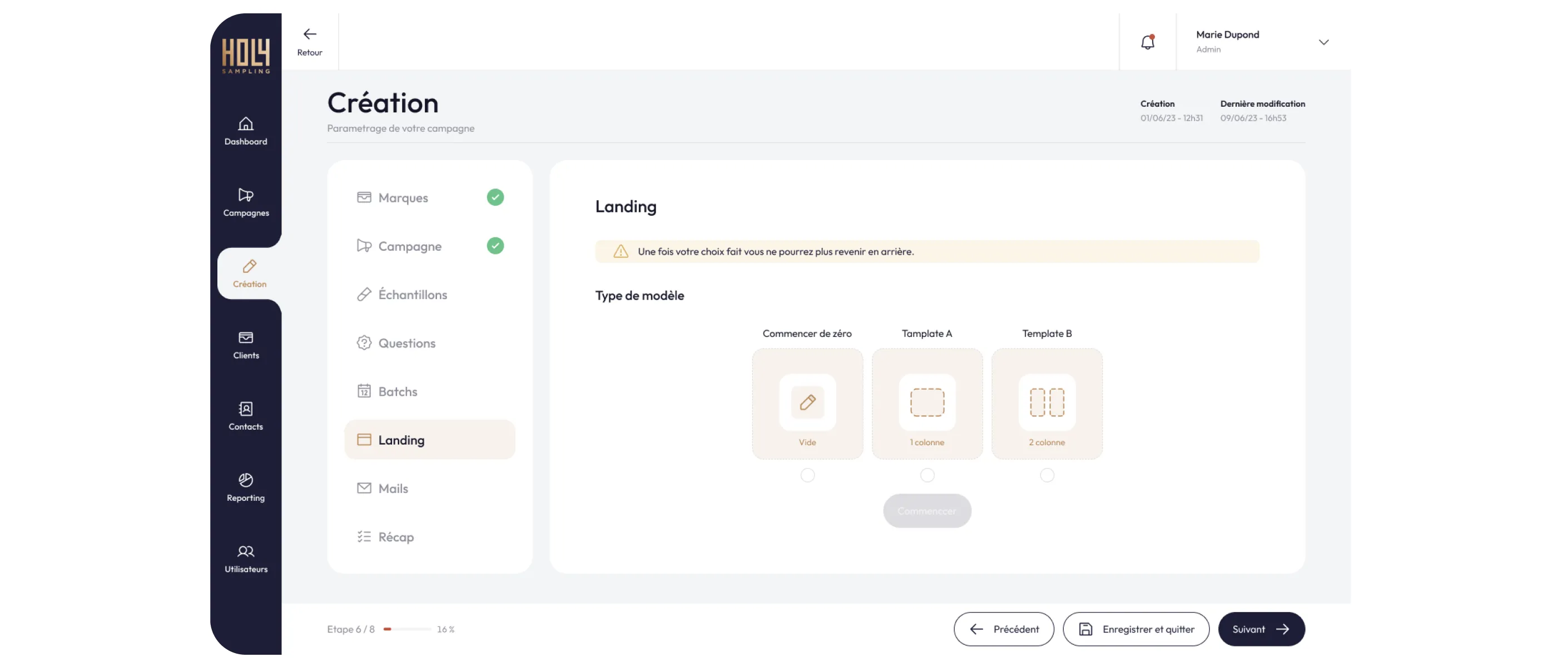Pick the 2 colonne template thumbnail

tap(1046, 404)
